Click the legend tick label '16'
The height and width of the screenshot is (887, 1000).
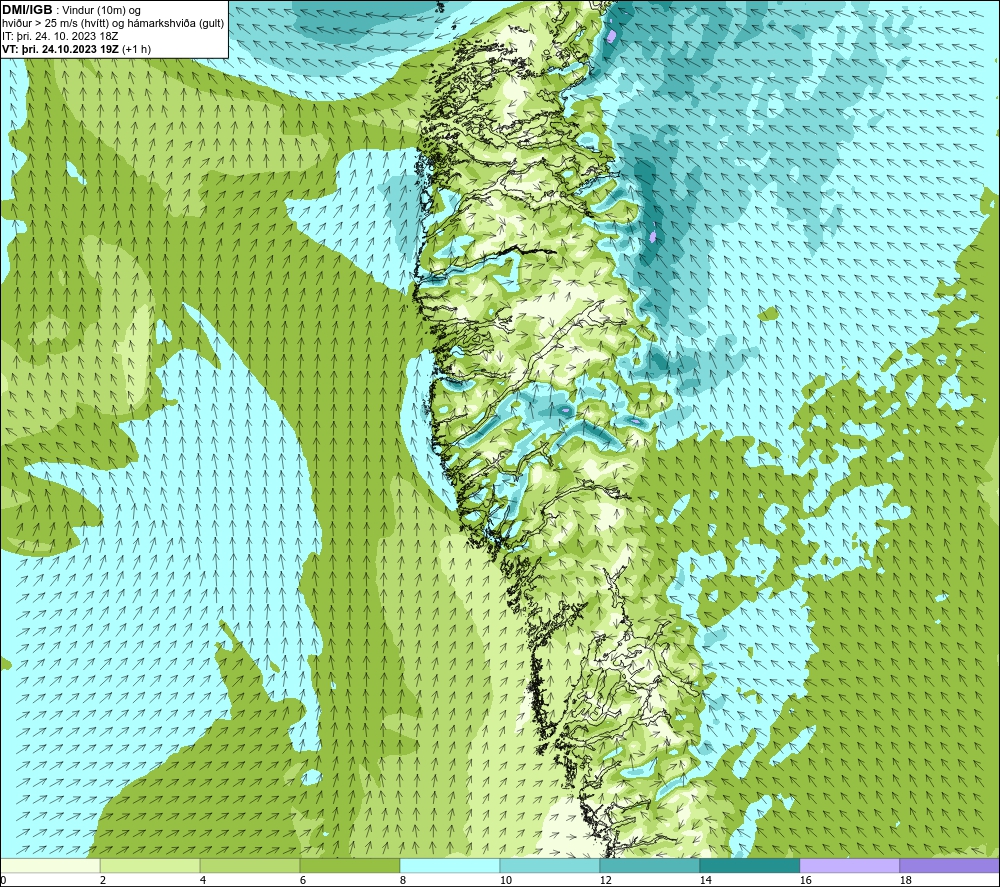pyautogui.click(x=805, y=880)
